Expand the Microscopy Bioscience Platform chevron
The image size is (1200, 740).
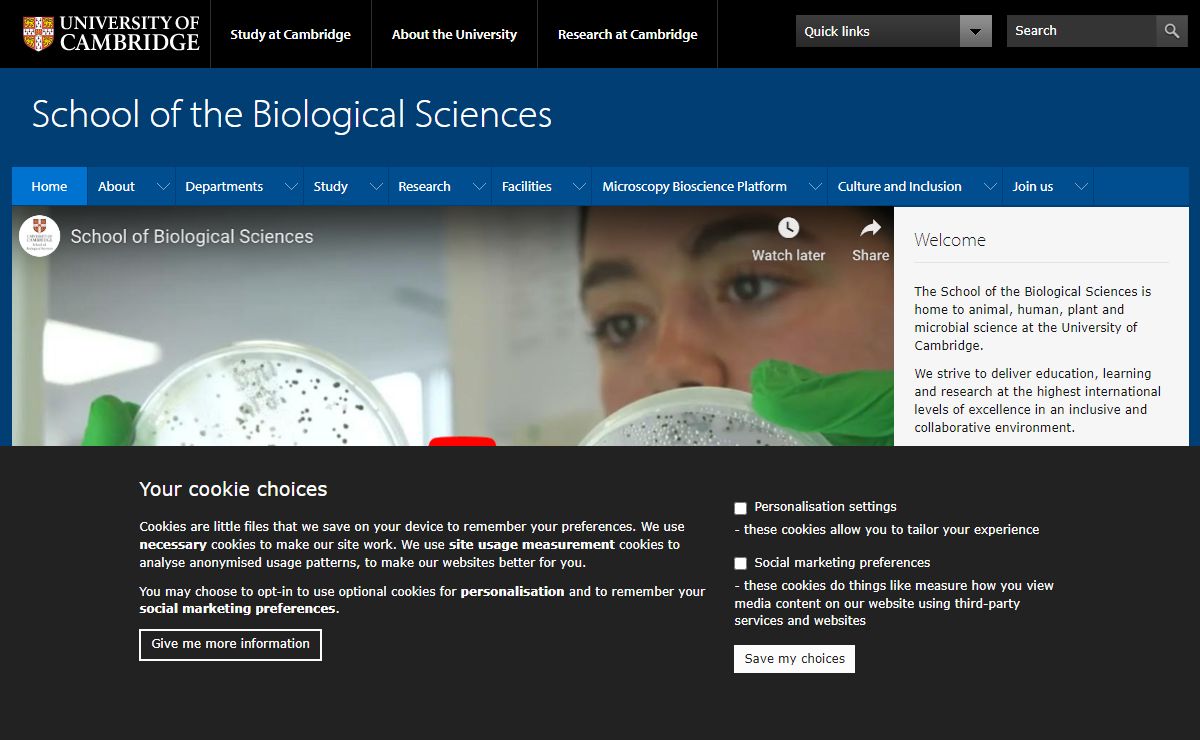click(815, 186)
